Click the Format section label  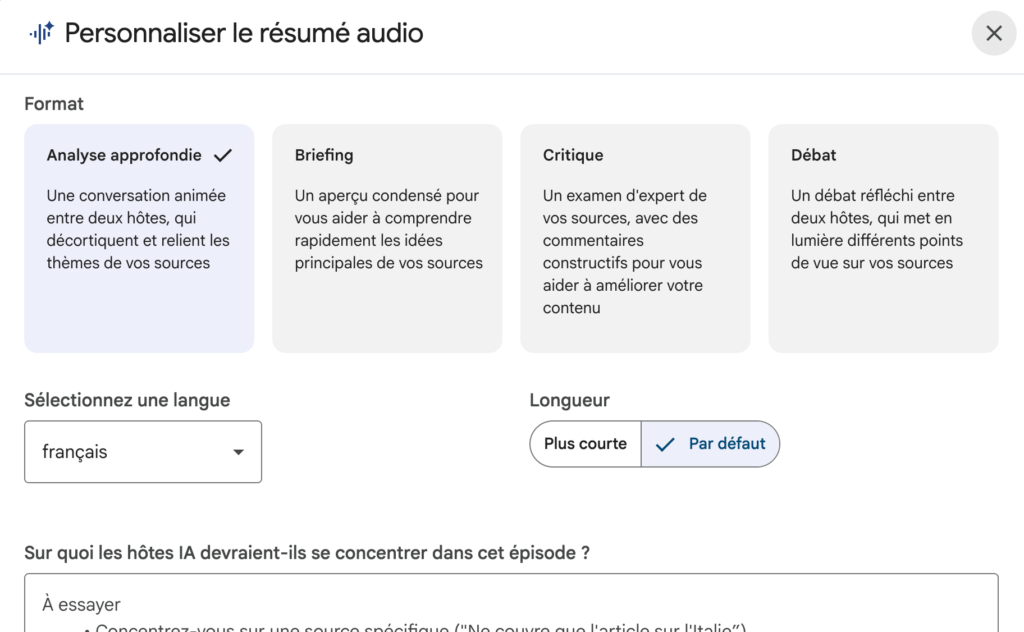(54, 104)
